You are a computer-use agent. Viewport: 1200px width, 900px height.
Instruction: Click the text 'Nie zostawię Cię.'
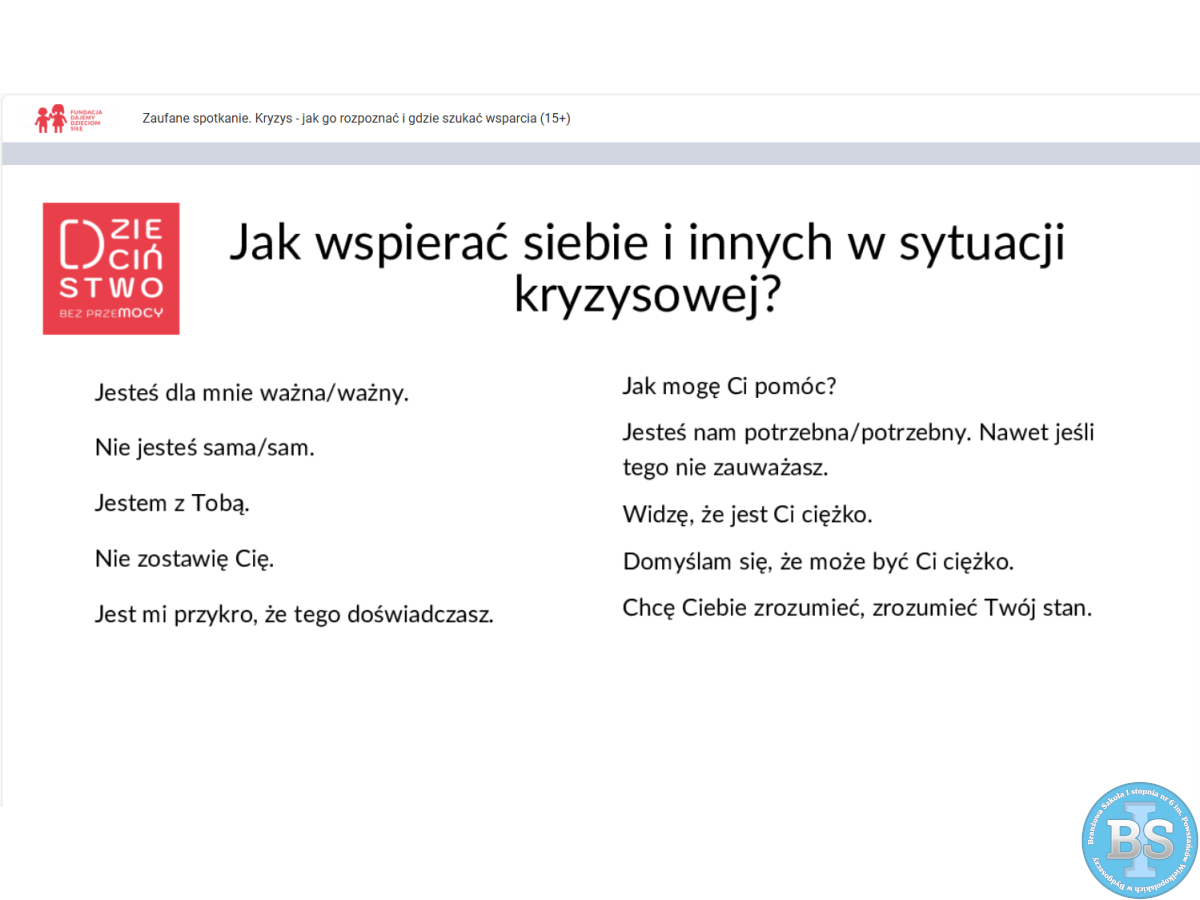pyautogui.click(x=184, y=558)
